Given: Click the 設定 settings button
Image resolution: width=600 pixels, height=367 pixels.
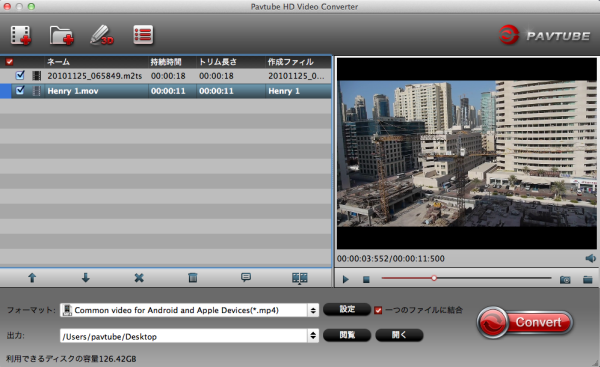Looking at the screenshot, I should [x=347, y=309].
